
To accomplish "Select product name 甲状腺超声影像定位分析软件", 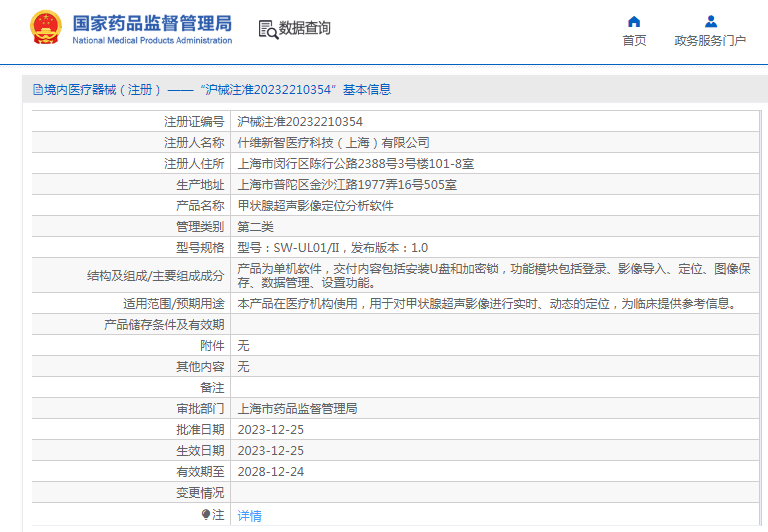I will tap(315, 206).
